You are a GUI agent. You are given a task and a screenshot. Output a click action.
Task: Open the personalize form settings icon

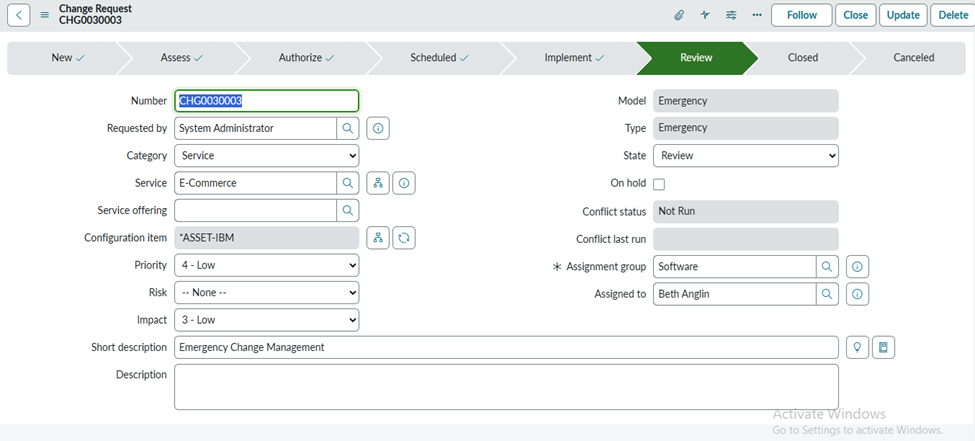pyautogui.click(x=731, y=15)
